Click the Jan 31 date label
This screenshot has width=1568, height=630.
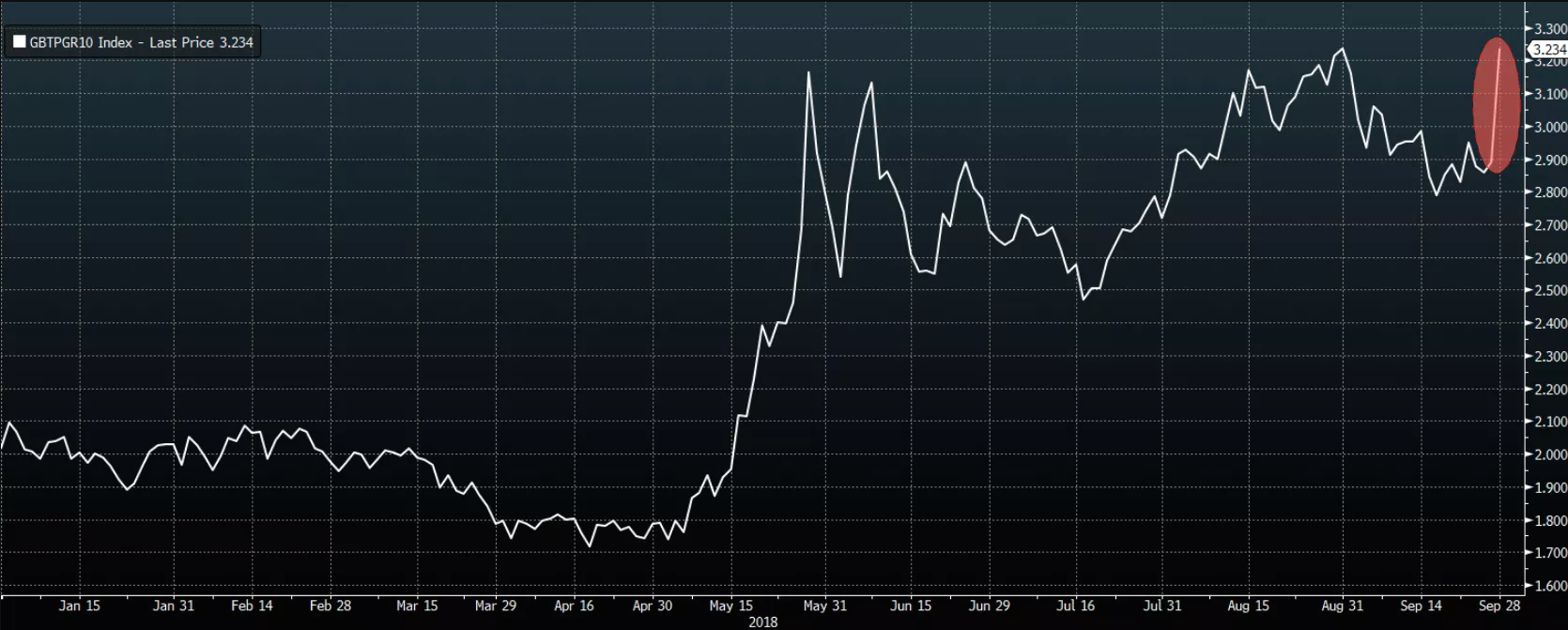pyautogui.click(x=174, y=606)
